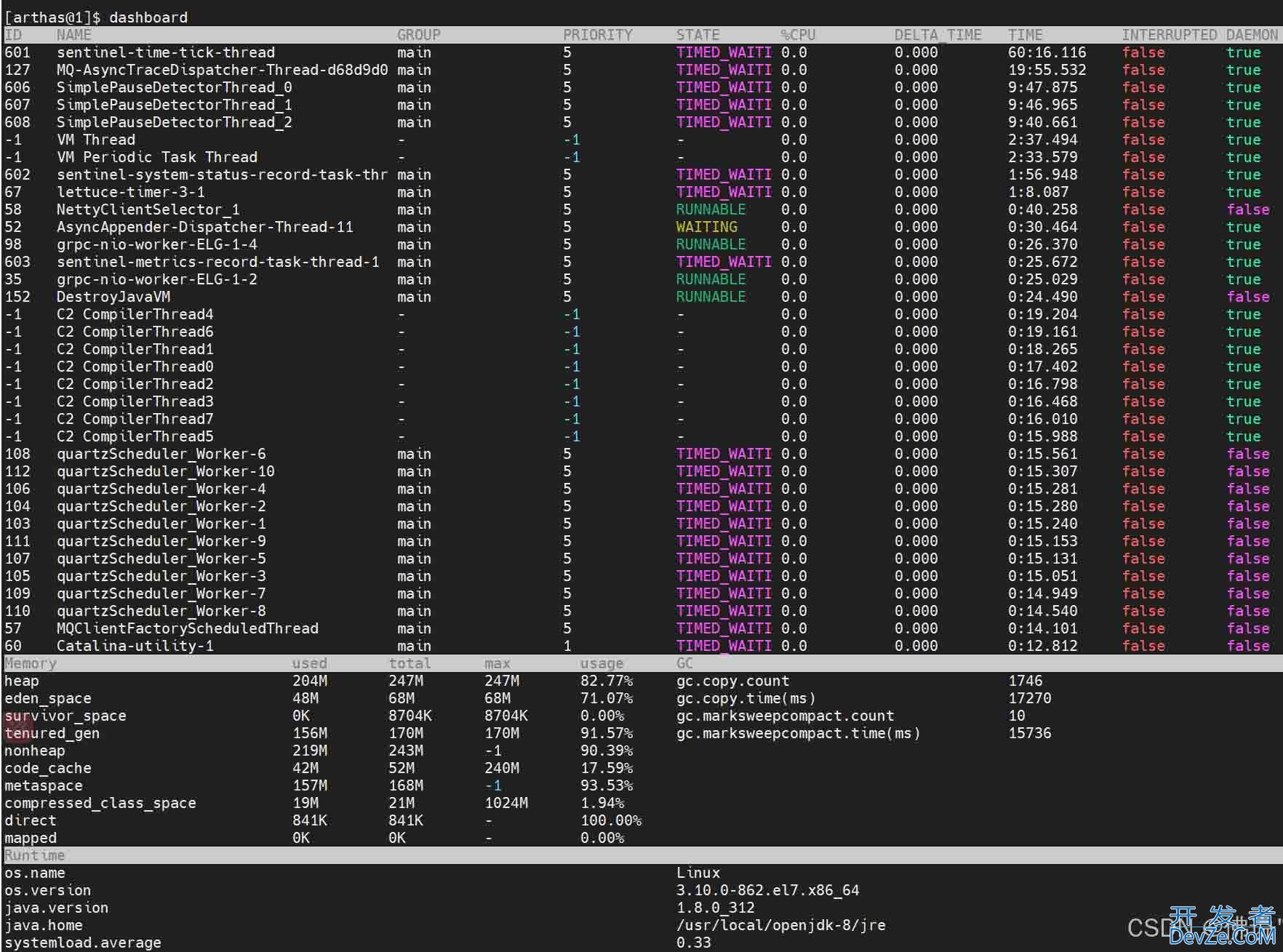1283x952 pixels.
Task: Click the %CPU column header
Action: (799, 35)
